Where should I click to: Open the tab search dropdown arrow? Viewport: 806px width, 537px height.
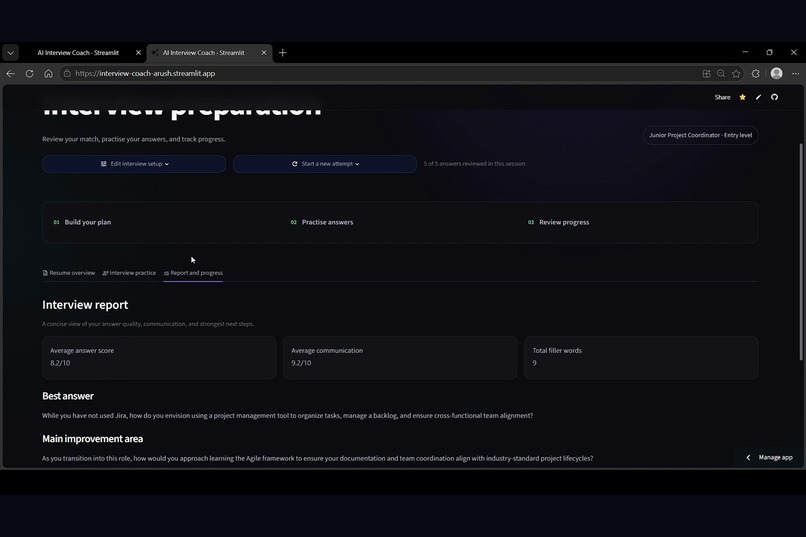point(10,52)
